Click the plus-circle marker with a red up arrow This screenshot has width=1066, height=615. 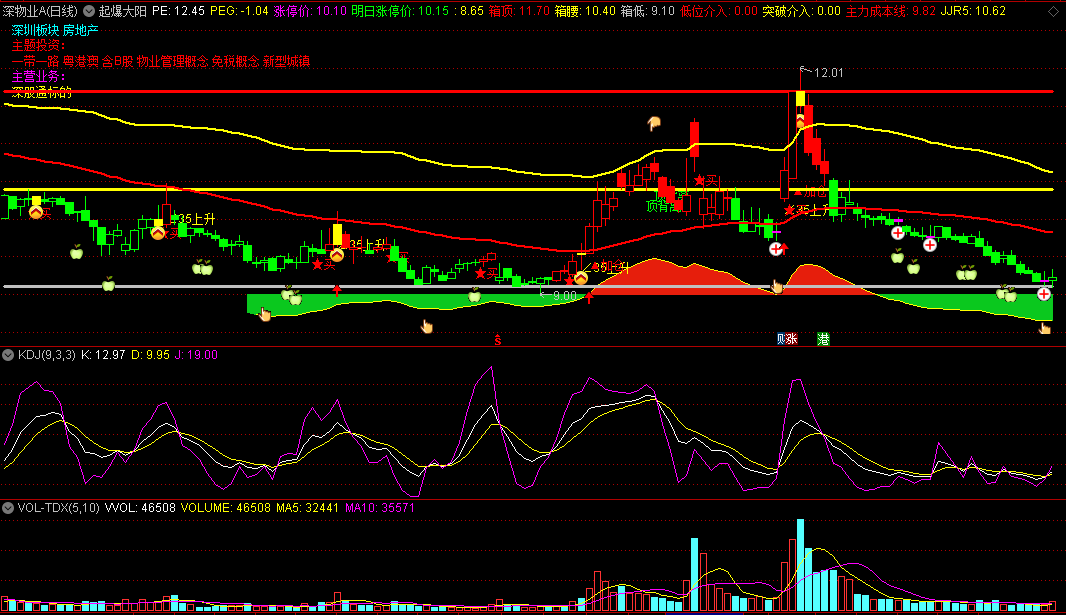(x=776, y=249)
